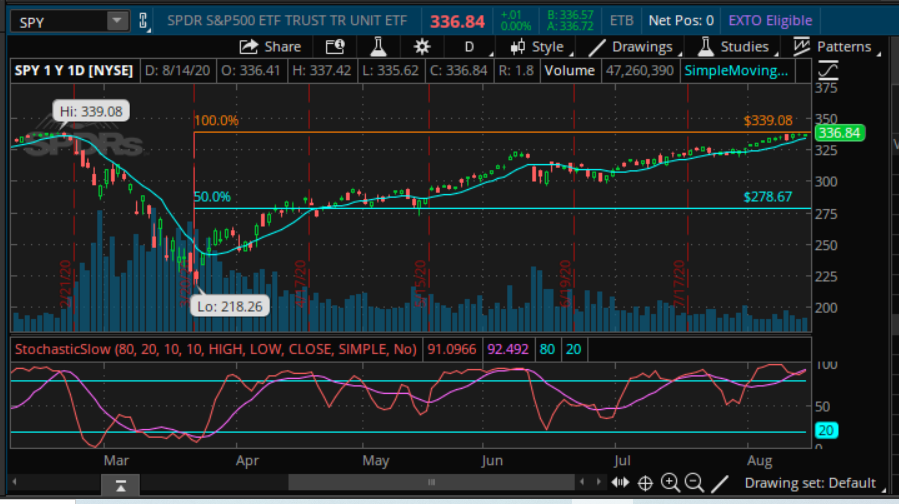Image resolution: width=899 pixels, height=504 pixels.
Task: Click the D: 8/14/20 date field
Action: pos(177,71)
